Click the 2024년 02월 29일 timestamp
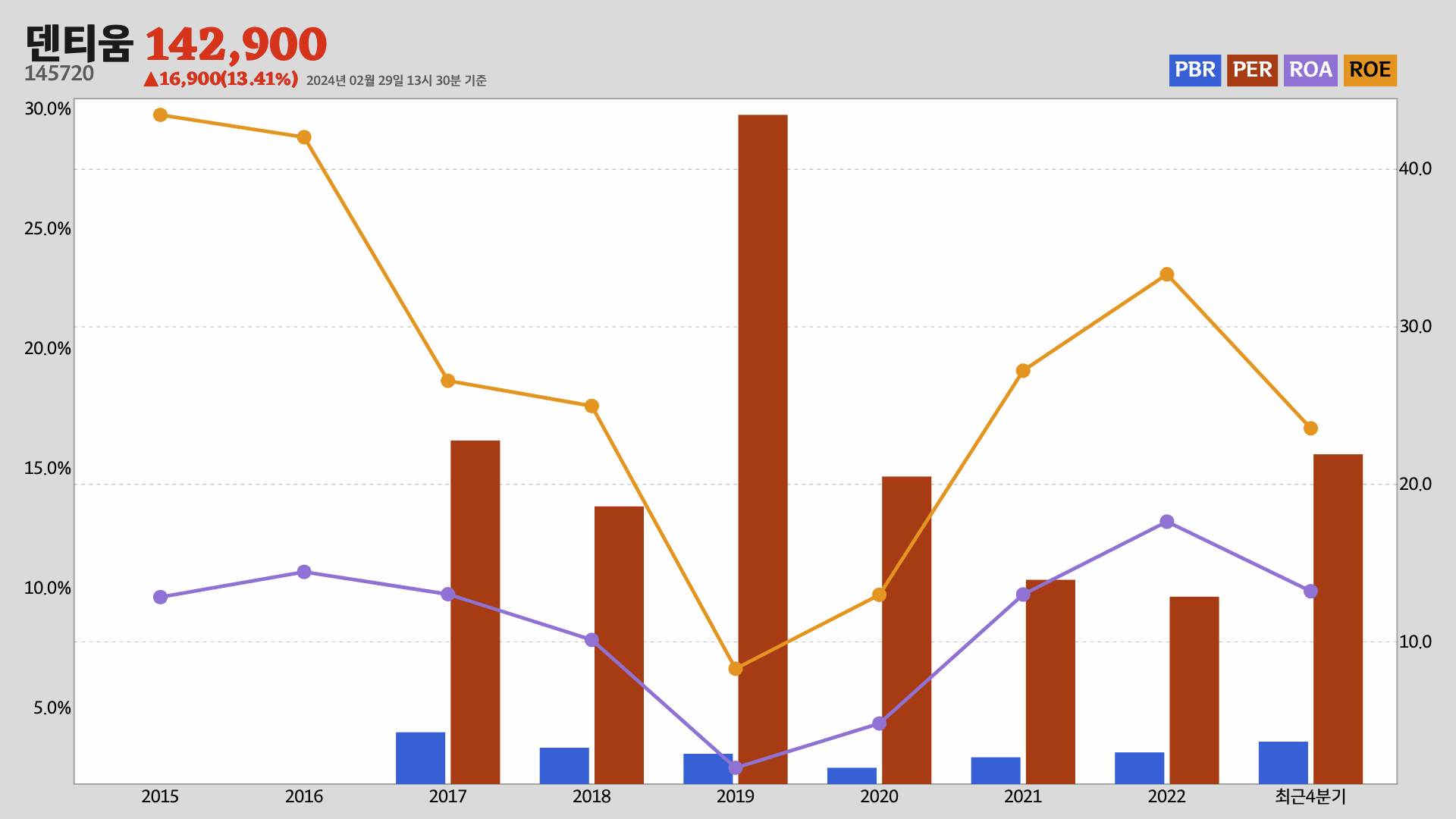1456x819 pixels. pyautogui.click(x=397, y=80)
